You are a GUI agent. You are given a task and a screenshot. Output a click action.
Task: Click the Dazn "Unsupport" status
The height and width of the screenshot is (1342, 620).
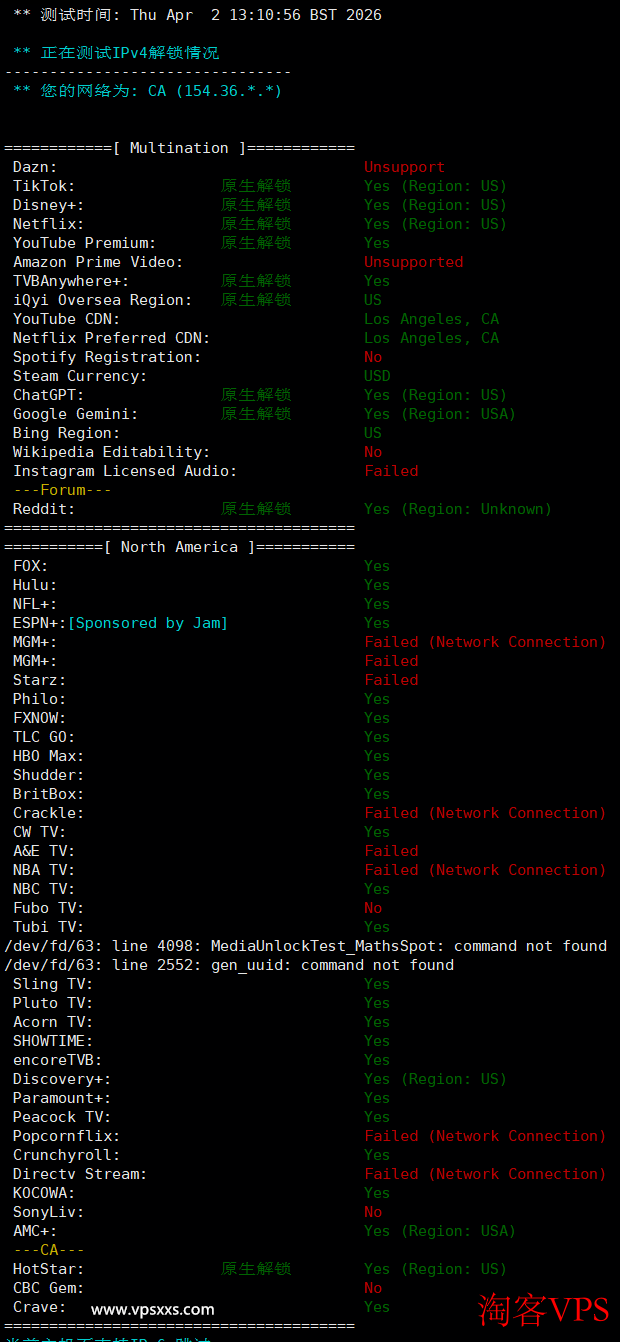point(404,167)
